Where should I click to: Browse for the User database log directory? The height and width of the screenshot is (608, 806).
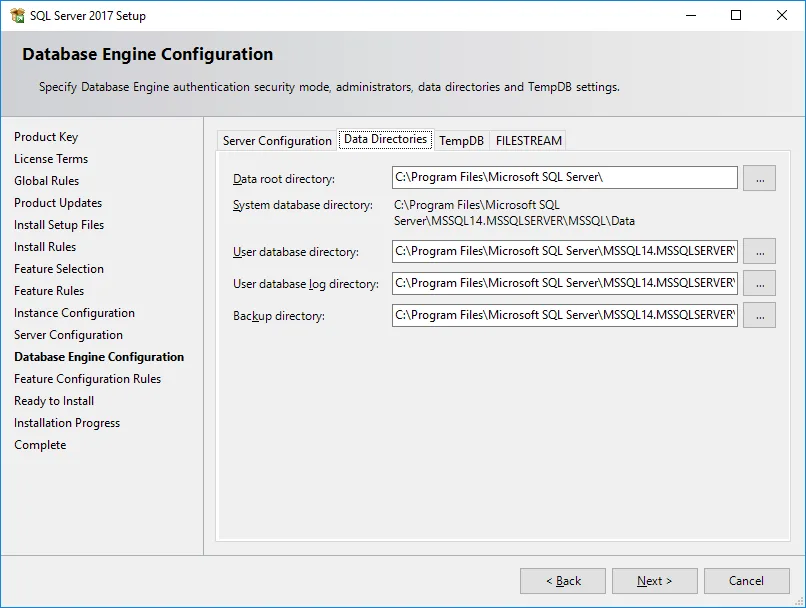(759, 283)
